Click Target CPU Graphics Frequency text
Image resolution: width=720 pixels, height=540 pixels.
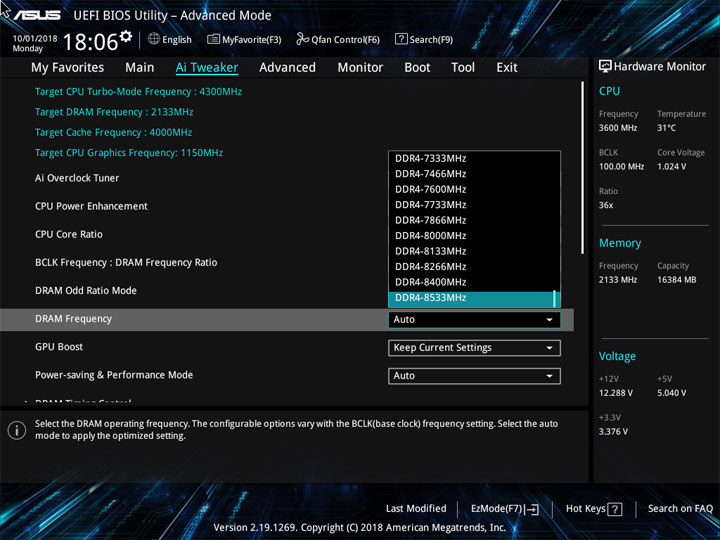point(129,152)
